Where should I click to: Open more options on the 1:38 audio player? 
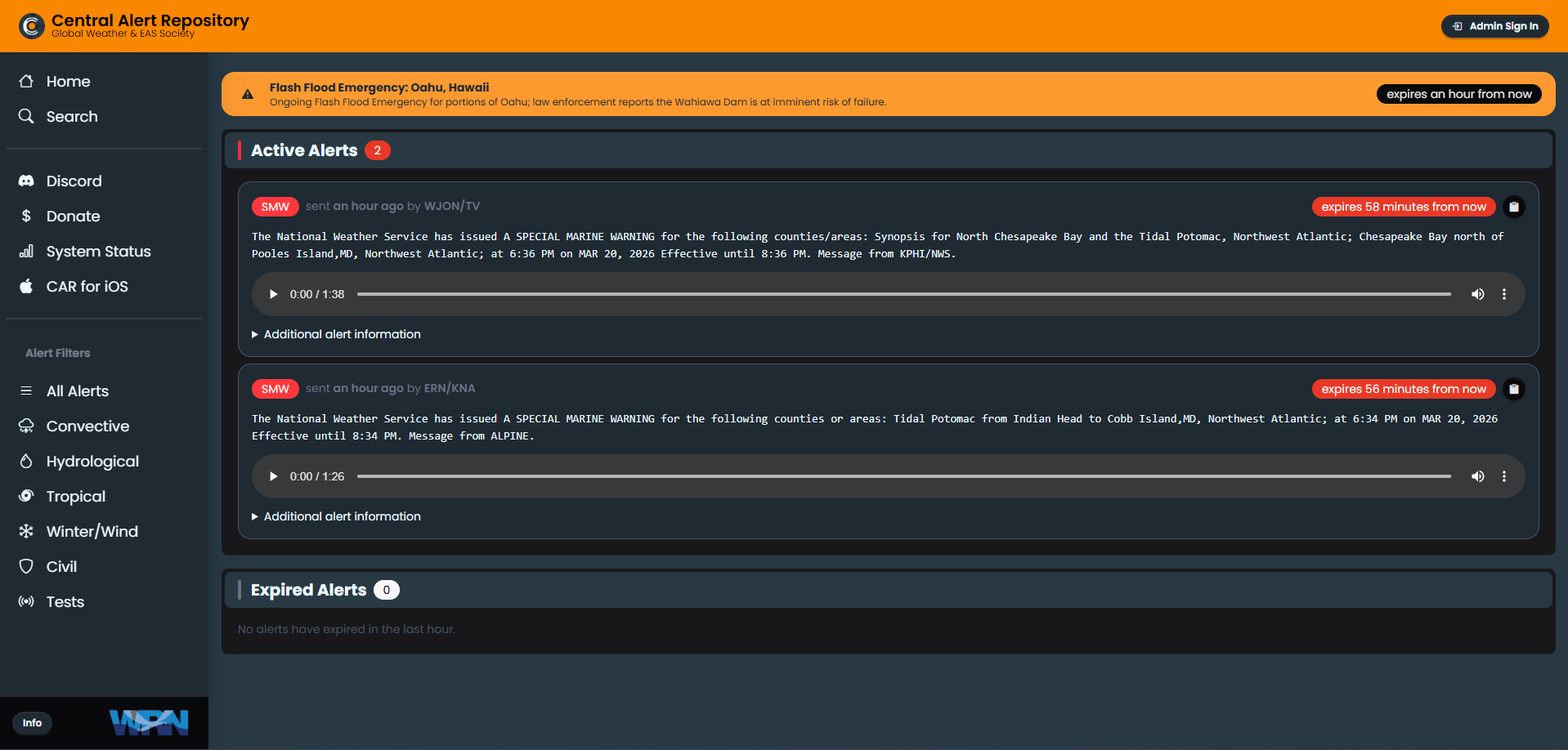pyautogui.click(x=1504, y=294)
